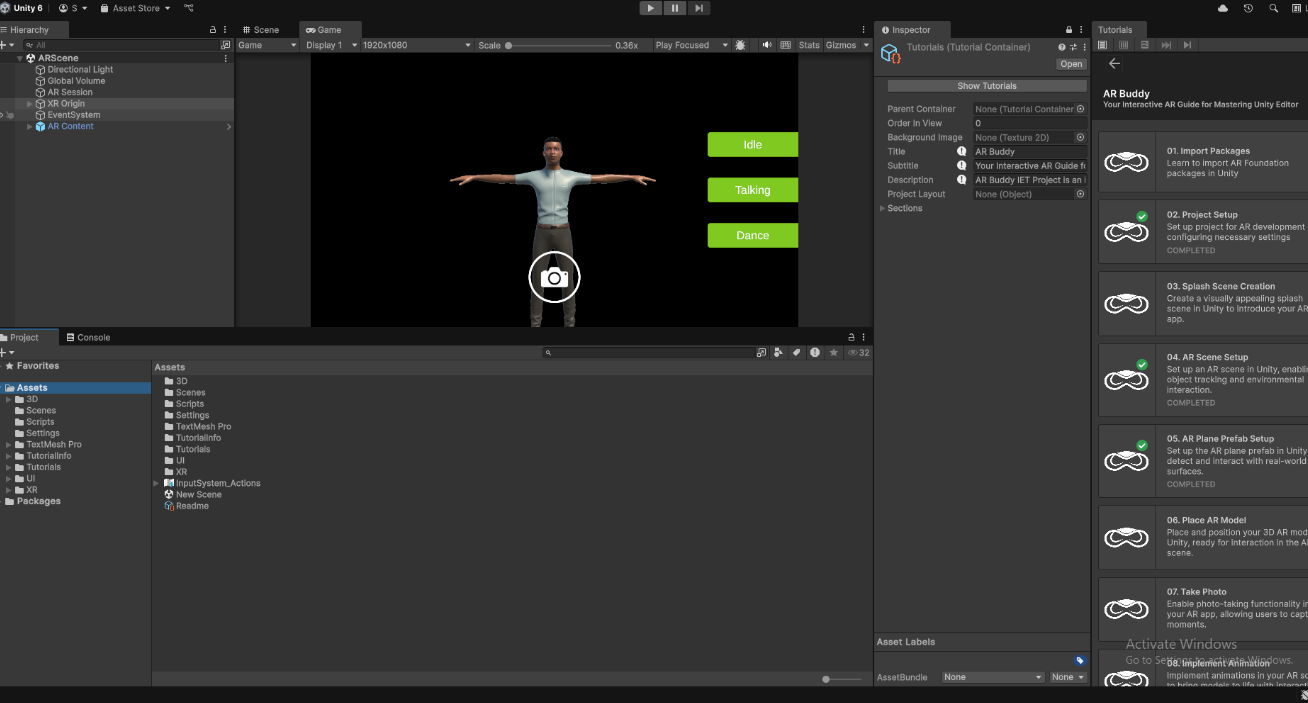Viewport: 1308px width, 703px height.
Task: Toggle Stats overlay in Game view
Action: pyautogui.click(x=809, y=45)
